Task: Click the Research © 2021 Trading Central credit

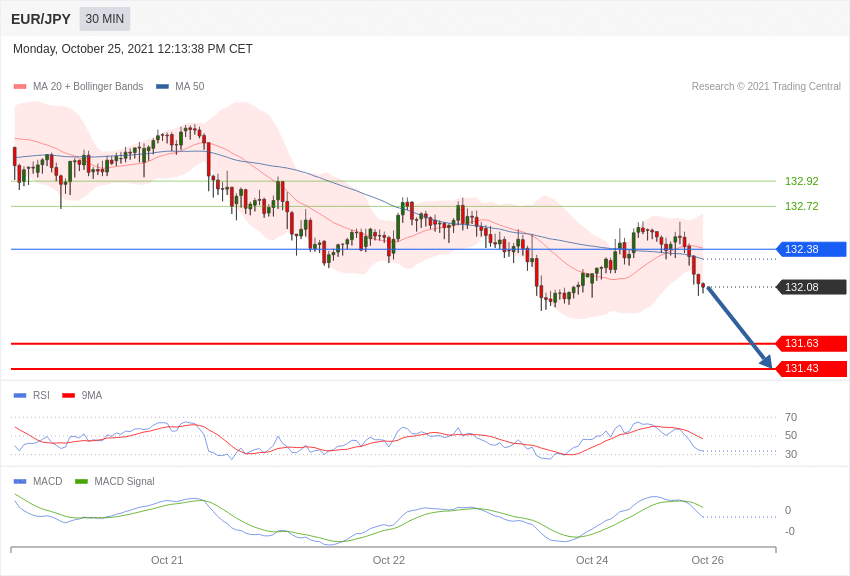Action: coord(766,86)
